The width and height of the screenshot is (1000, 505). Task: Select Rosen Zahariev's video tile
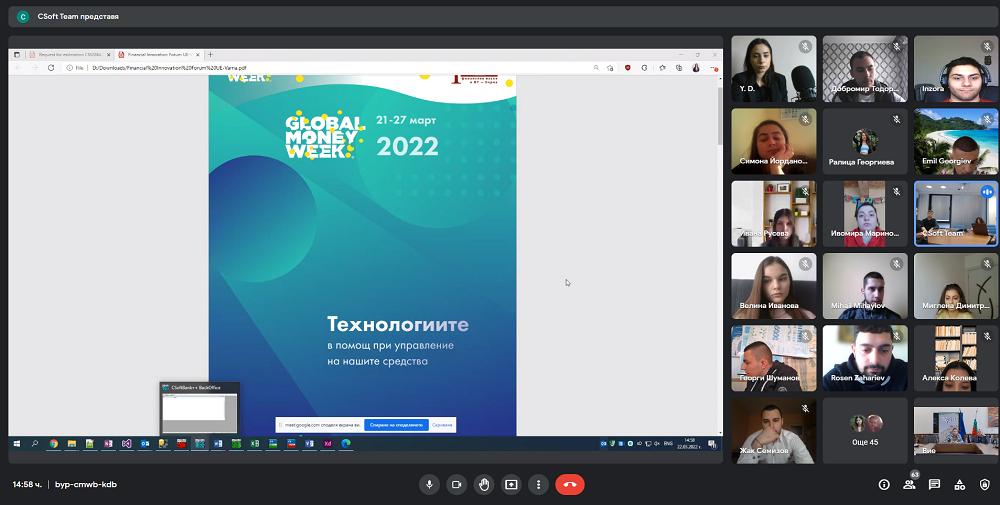coord(865,358)
